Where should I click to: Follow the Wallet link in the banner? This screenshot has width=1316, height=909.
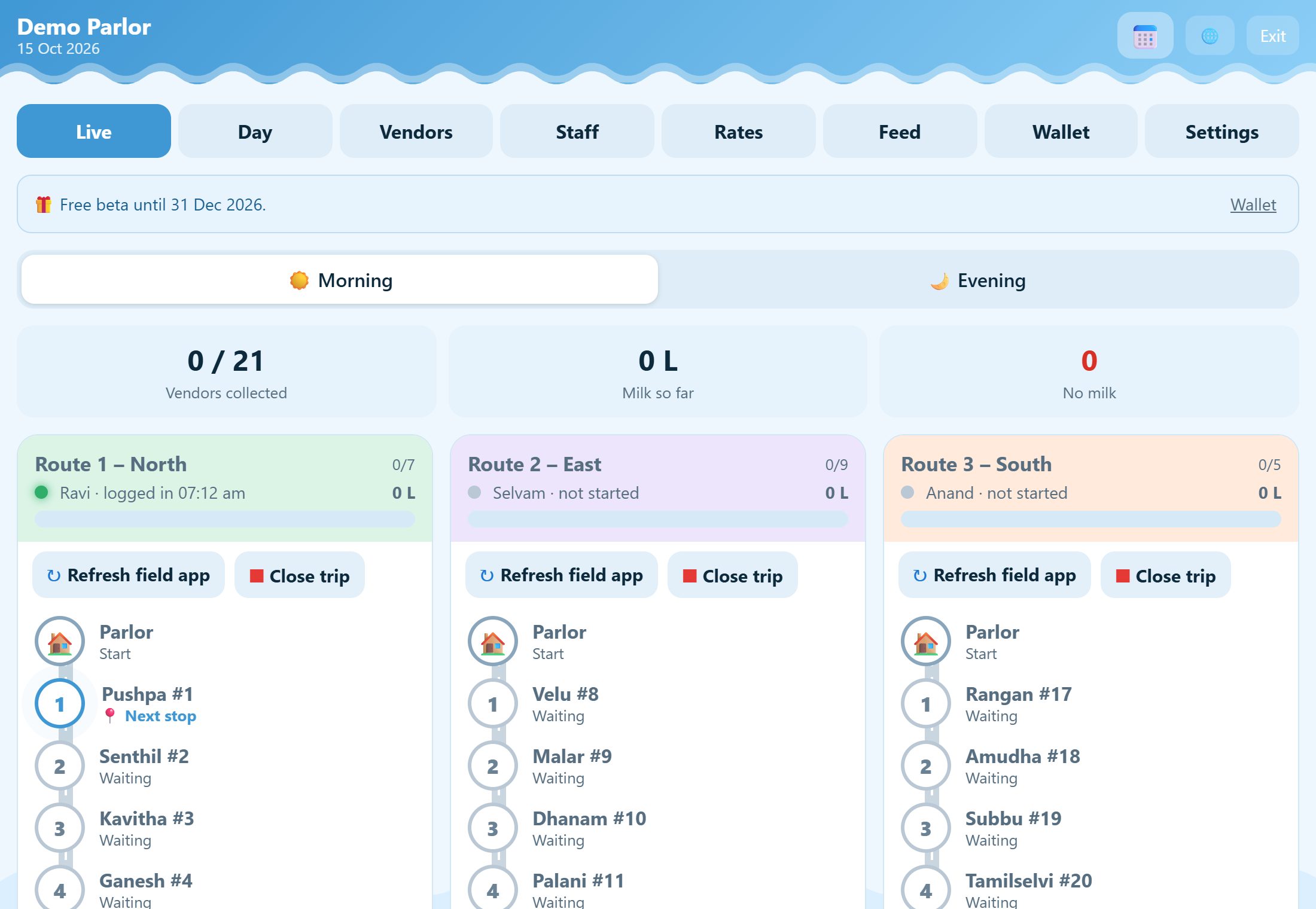(1253, 205)
